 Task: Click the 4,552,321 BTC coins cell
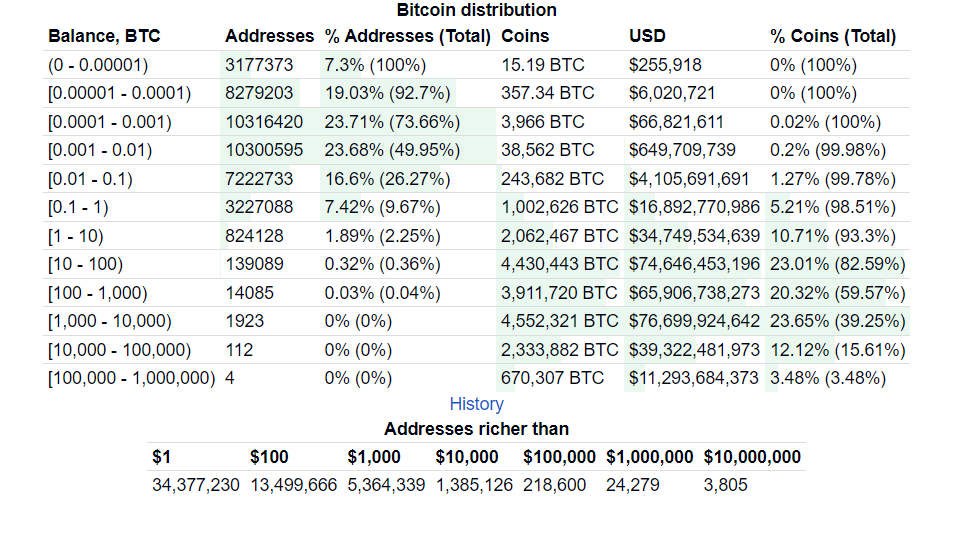pyautogui.click(x=559, y=321)
